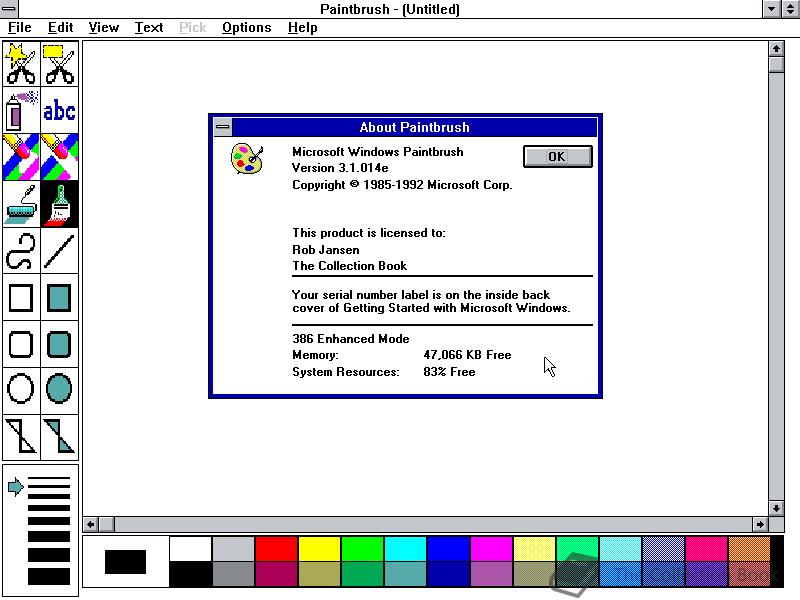Select the hollow Circle/Ellipse tool
Viewport: 800px width, 600px height.
21,389
